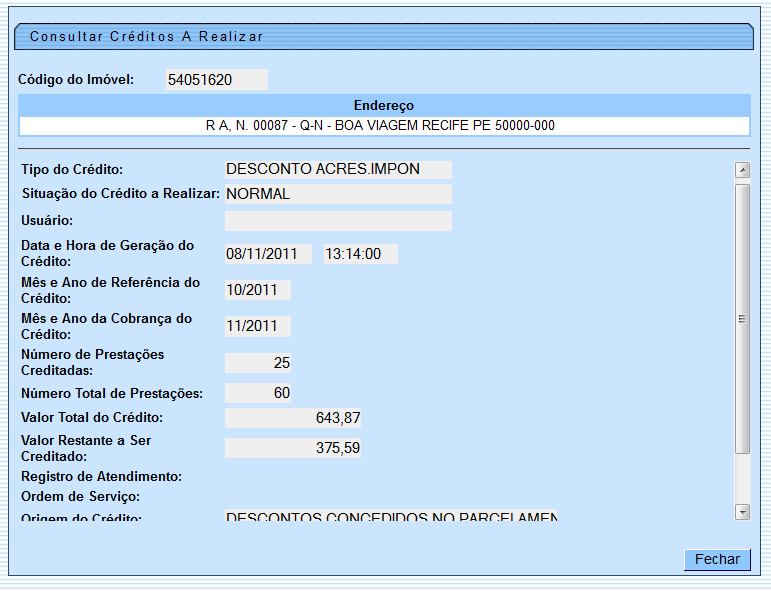The image size is (771, 591).
Task: Click the Origem do Crédito field
Action: [x=390, y=517]
